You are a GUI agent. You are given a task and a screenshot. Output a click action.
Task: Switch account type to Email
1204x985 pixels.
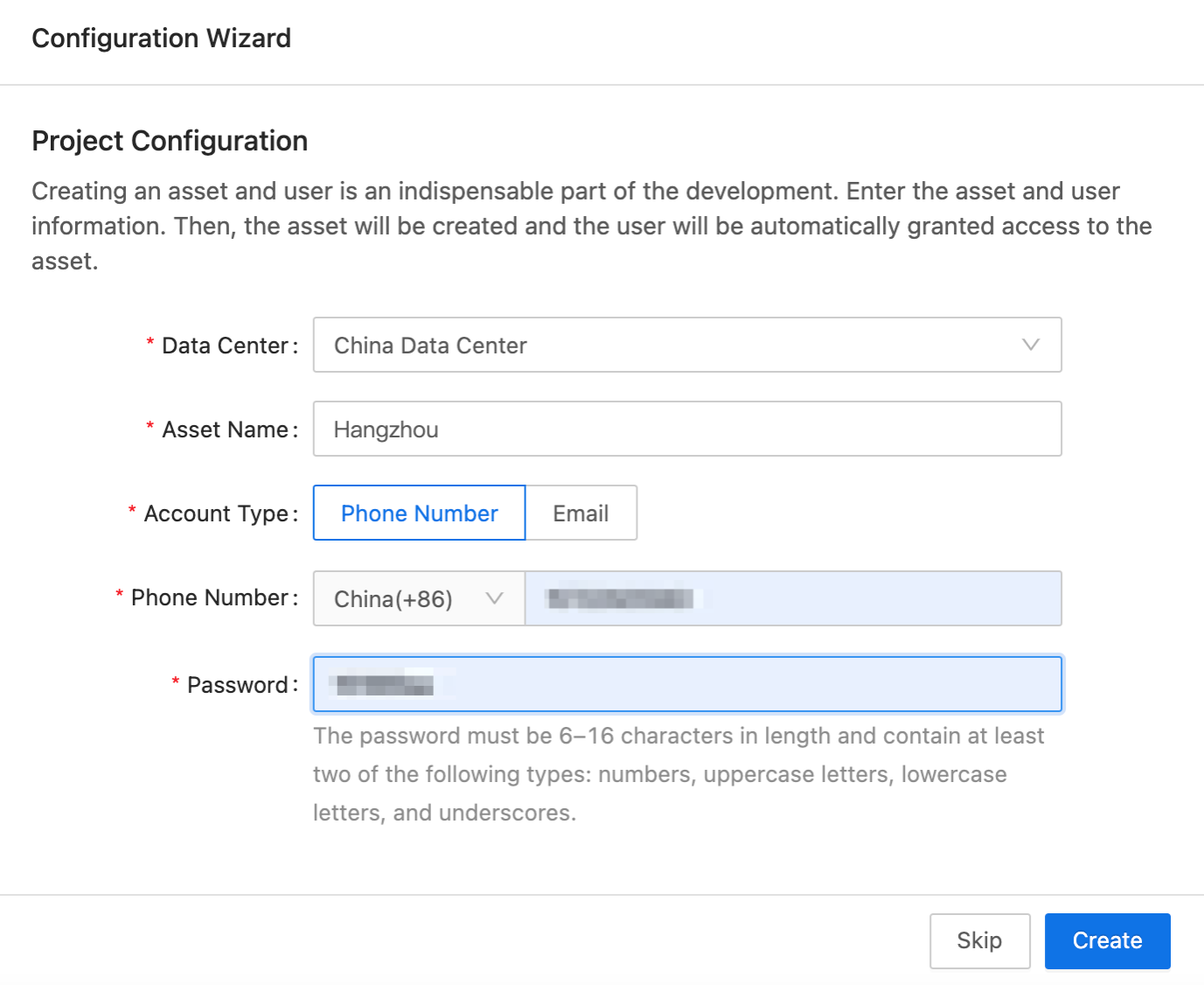(x=580, y=513)
